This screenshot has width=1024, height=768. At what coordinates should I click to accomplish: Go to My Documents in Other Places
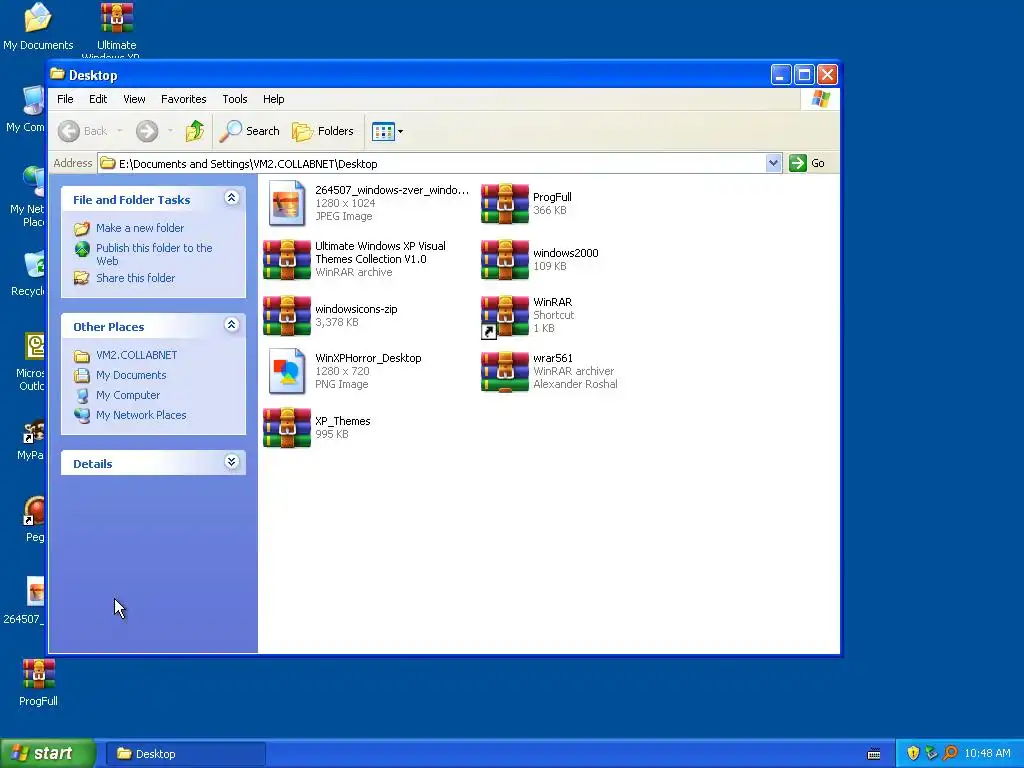click(131, 375)
